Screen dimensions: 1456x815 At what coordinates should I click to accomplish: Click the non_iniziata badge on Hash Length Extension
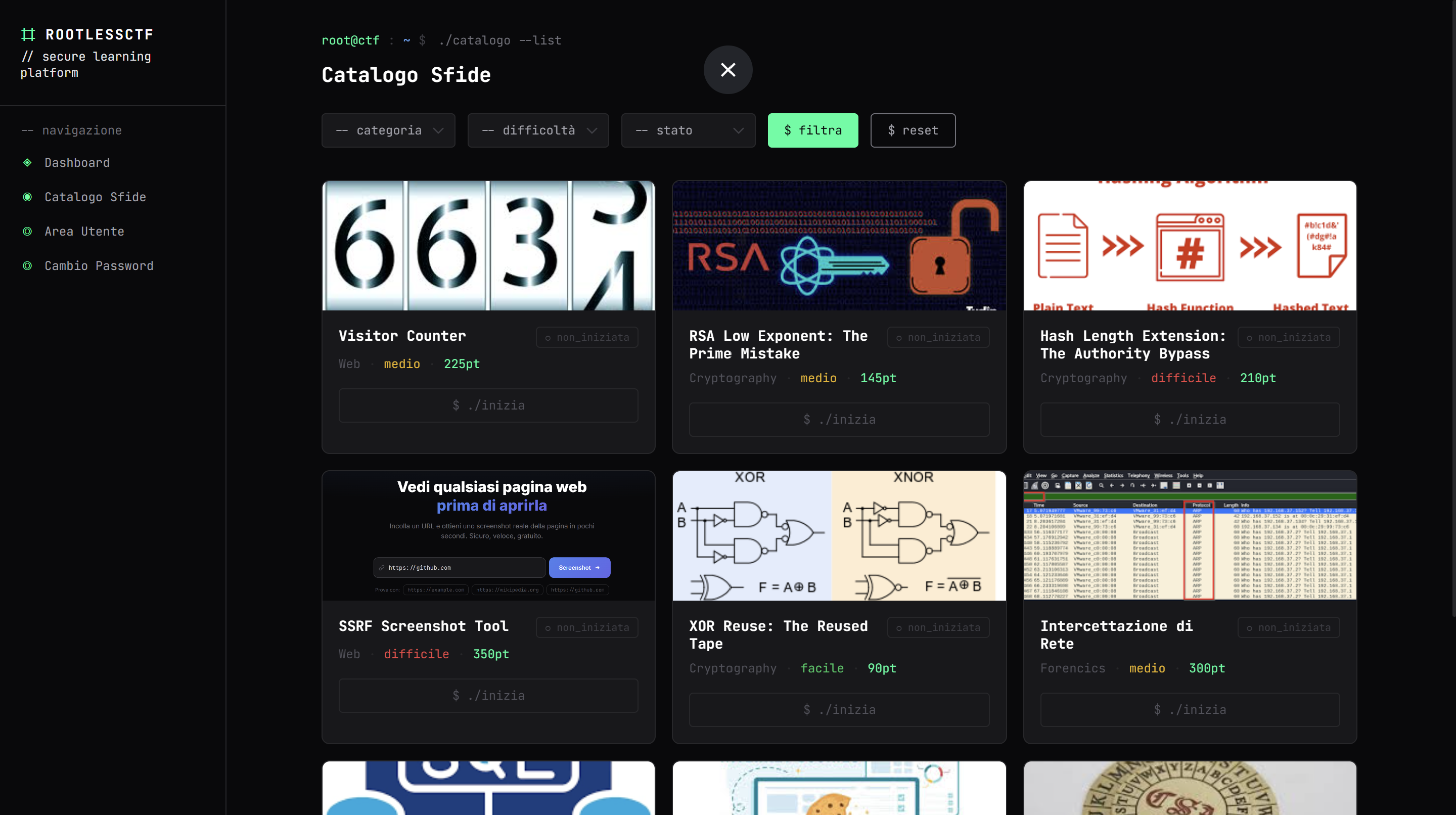coord(1289,337)
